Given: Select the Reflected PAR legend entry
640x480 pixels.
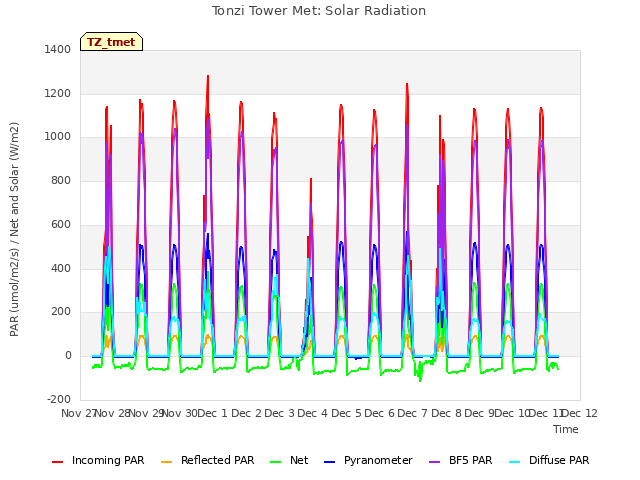Looking at the screenshot, I should [x=208, y=460].
